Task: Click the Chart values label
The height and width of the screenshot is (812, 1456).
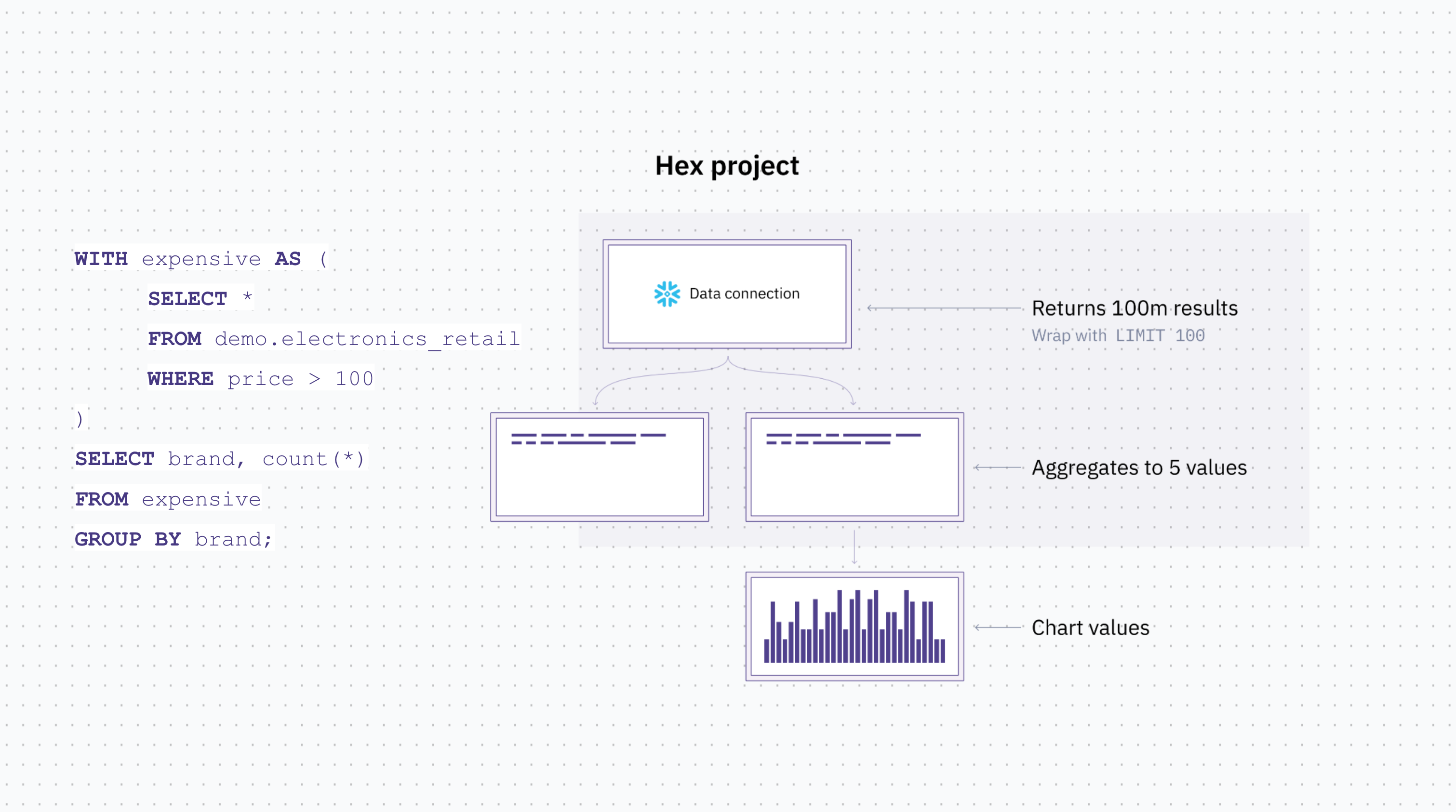Action: point(1090,628)
